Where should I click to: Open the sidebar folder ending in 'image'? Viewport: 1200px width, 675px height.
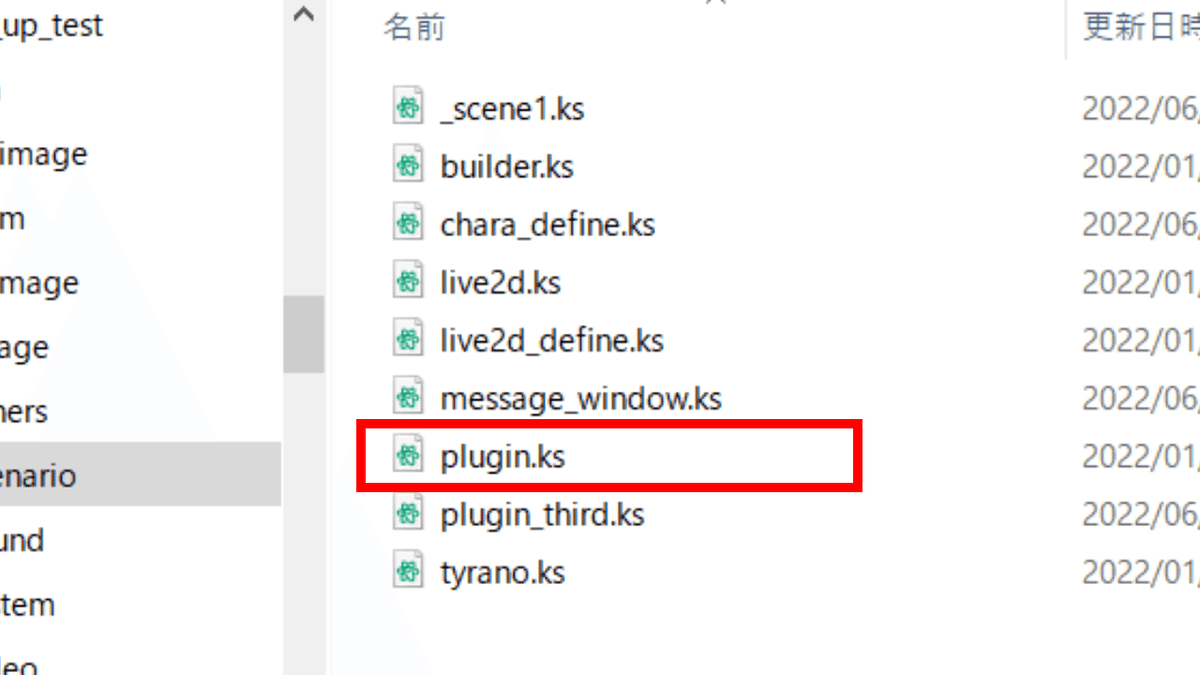click(44, 154)
